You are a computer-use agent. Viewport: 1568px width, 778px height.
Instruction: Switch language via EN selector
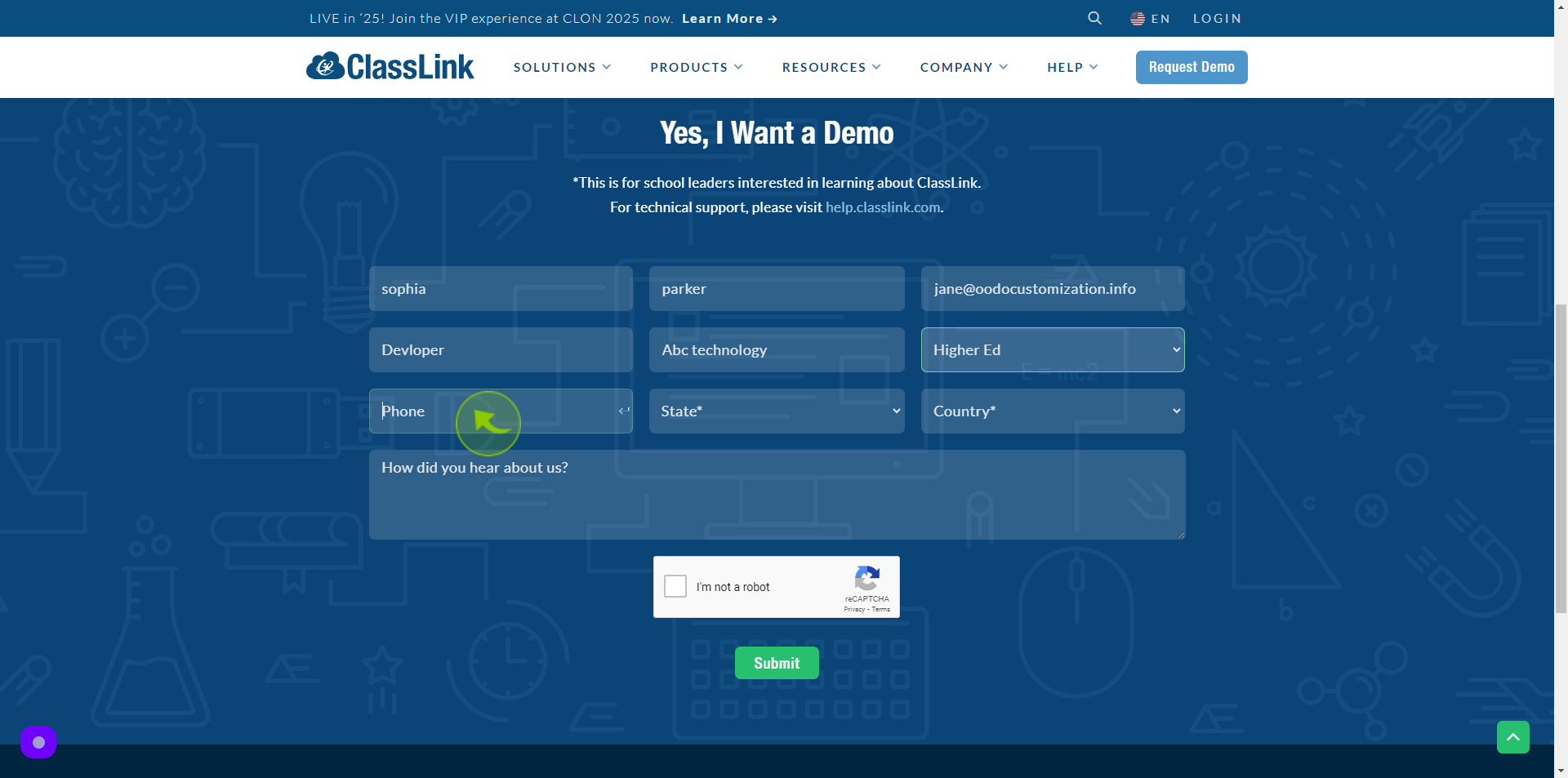[1150, 19]
